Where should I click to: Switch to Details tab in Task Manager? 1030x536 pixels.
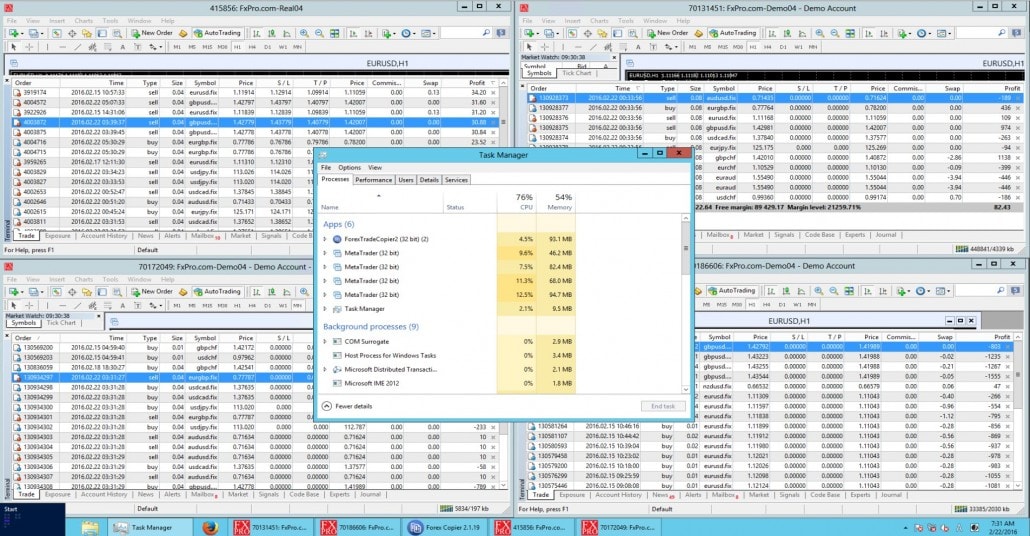click(429, 179)
